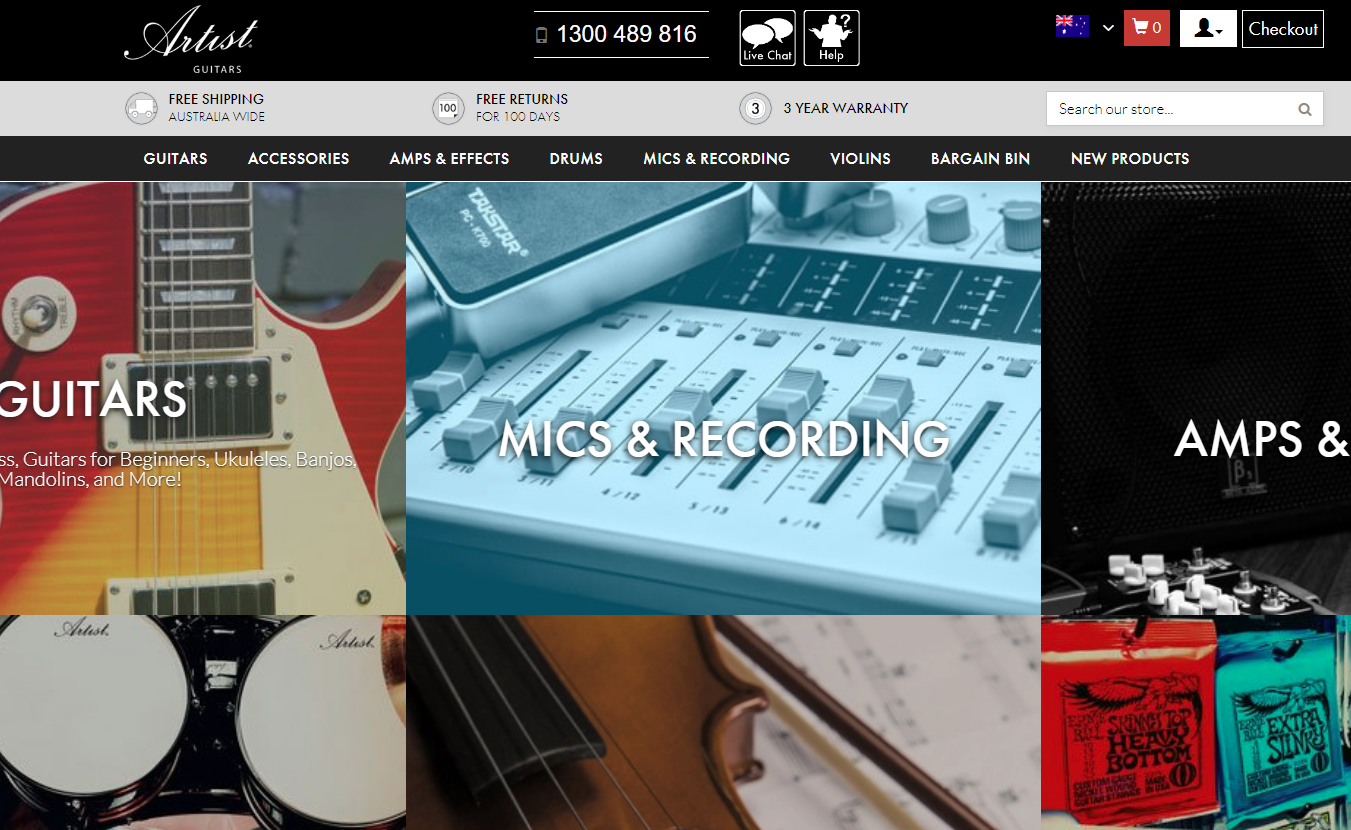Open the Guitars navigation menu

(x=175, y=159)
